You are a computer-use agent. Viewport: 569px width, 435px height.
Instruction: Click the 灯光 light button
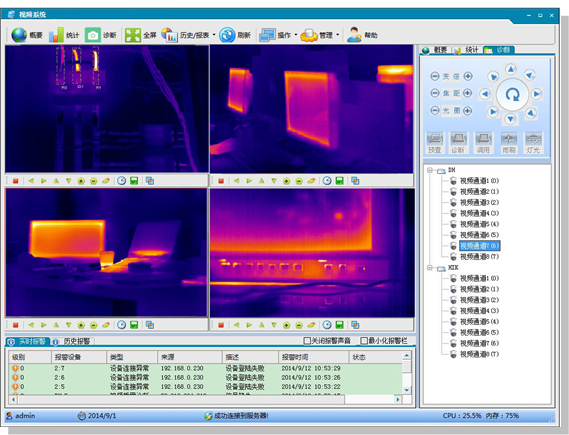pyautogui.click(x=533, y=143)
